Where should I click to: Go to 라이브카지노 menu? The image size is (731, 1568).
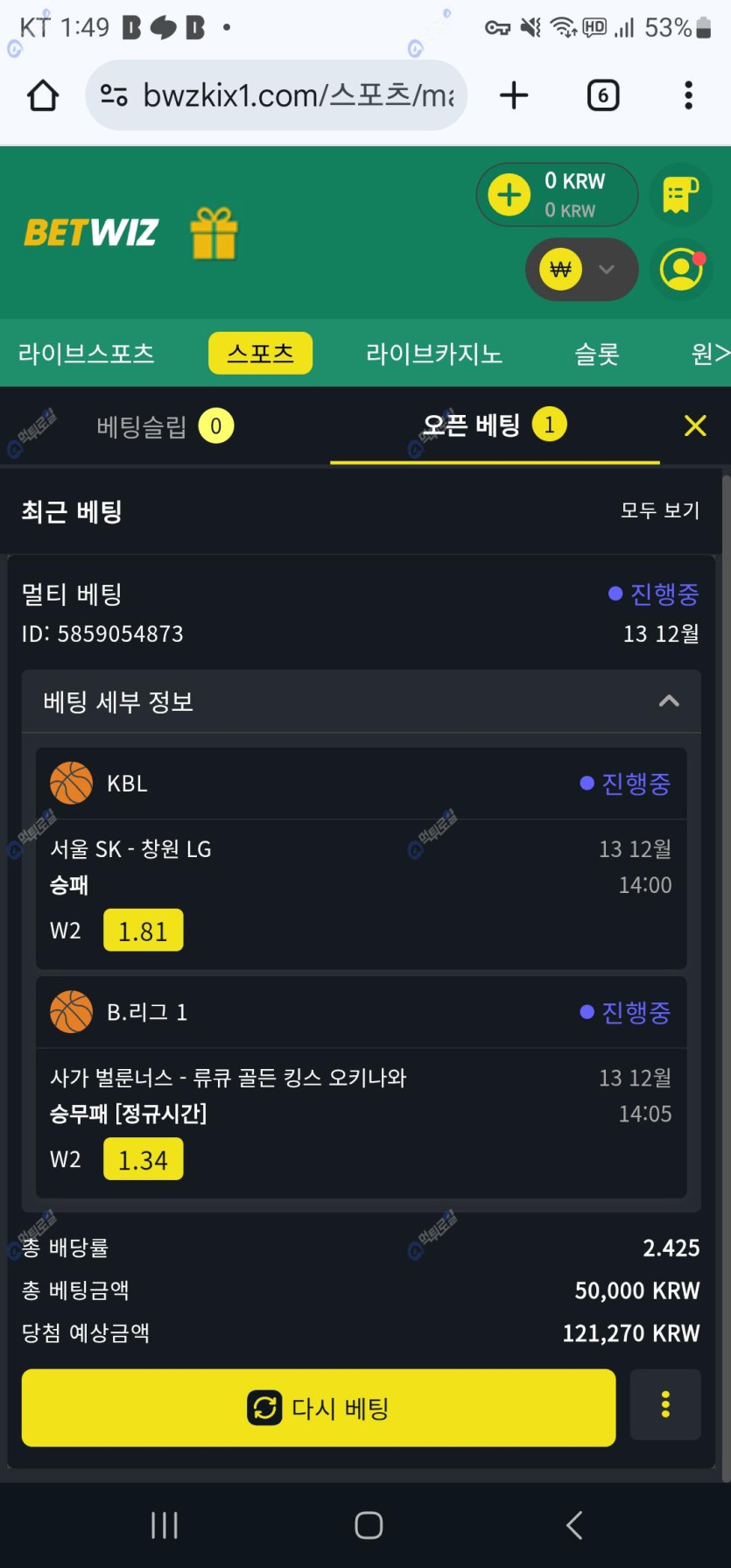coord(433,354)
